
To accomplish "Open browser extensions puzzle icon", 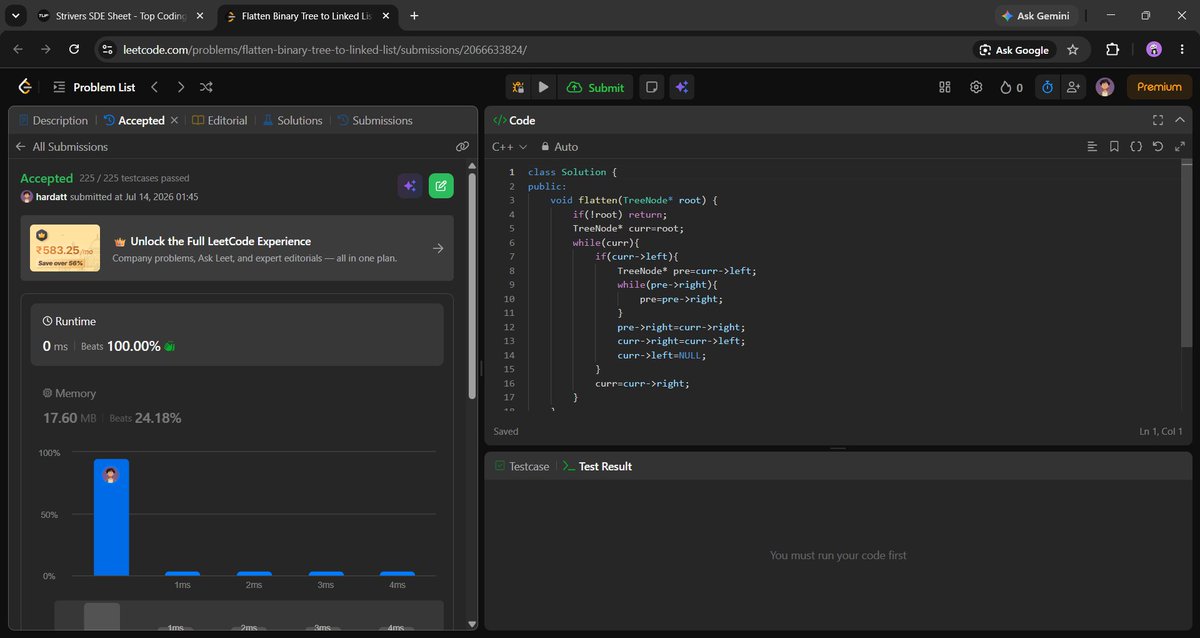I will (x=1113, y=50).
